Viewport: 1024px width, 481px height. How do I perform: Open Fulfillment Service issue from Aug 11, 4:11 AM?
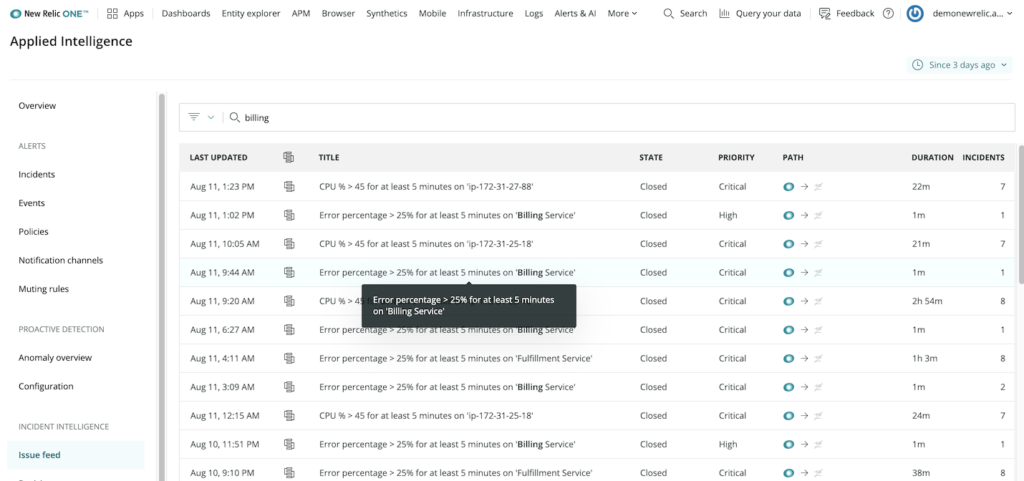click(456, 358)
